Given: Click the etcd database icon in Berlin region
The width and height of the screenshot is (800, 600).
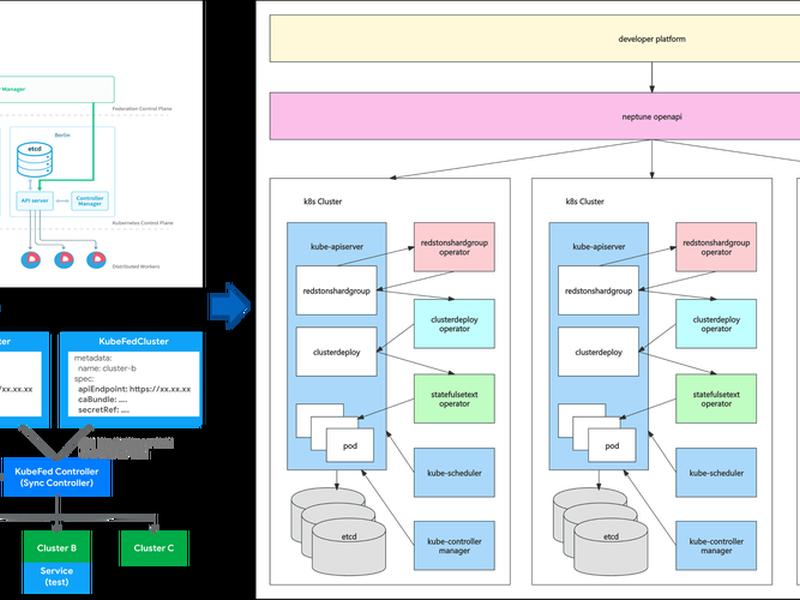Looking at the screenshot, I should coord(35,160).
